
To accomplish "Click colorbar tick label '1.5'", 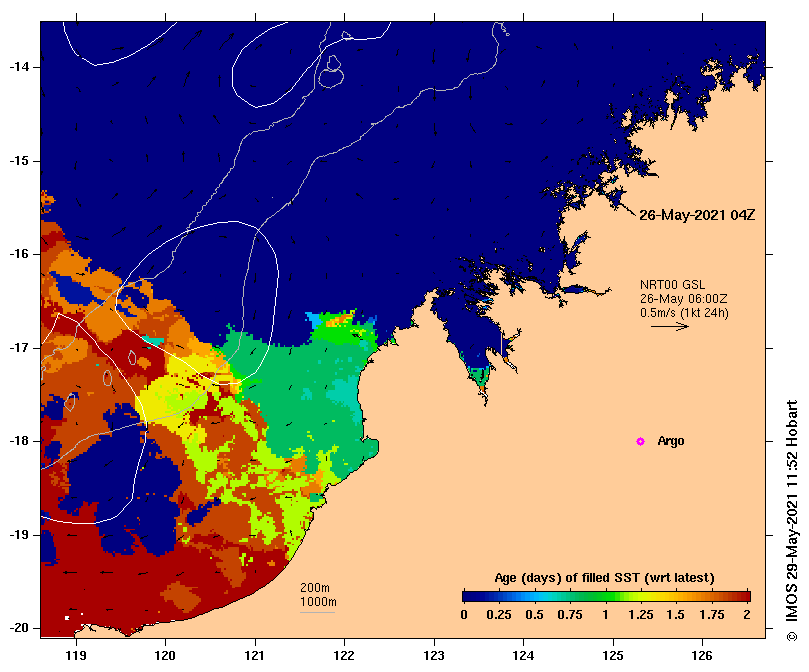I will pos(675,615).
